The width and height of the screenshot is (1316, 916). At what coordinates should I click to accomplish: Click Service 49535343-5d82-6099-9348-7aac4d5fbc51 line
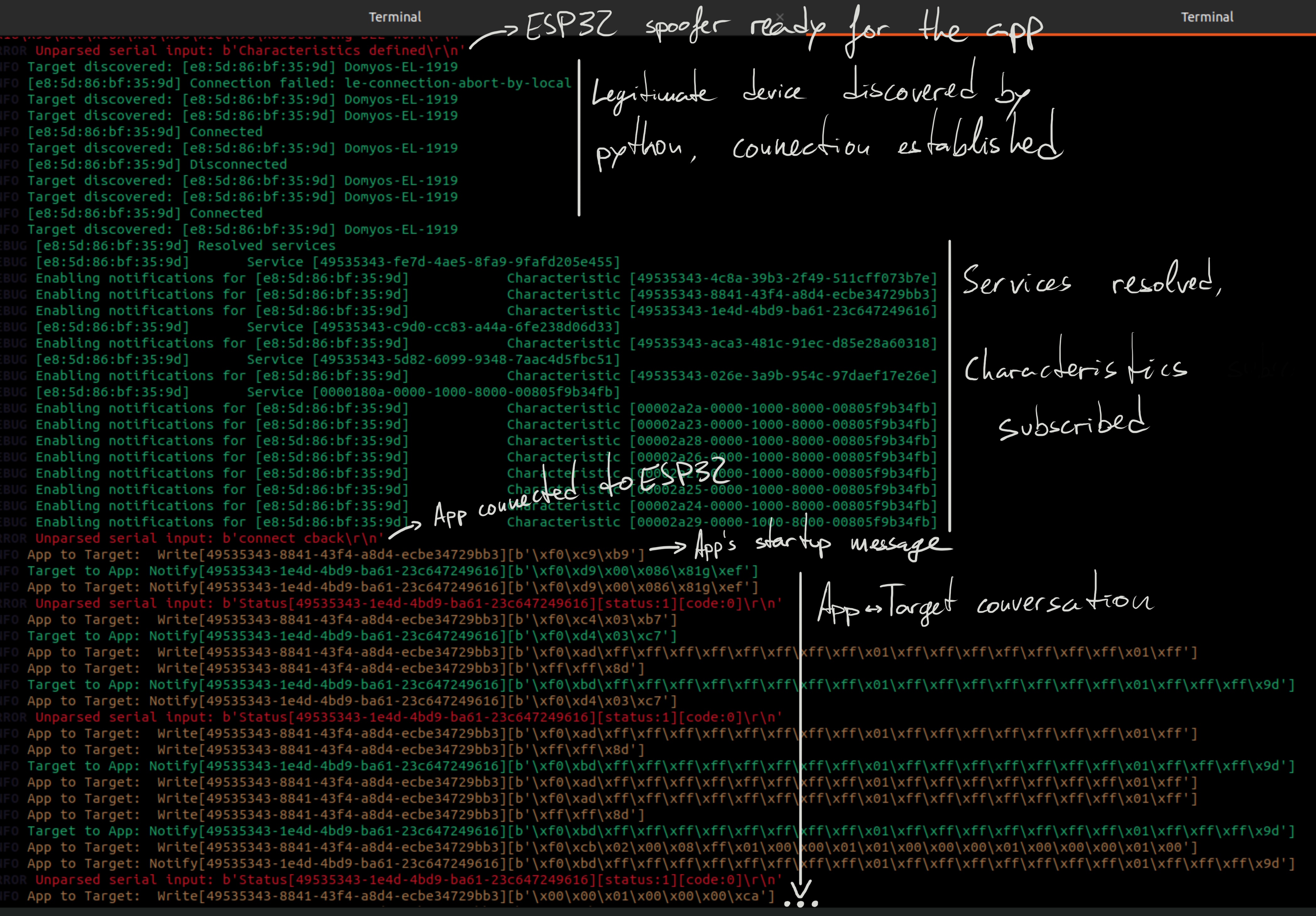310,360
